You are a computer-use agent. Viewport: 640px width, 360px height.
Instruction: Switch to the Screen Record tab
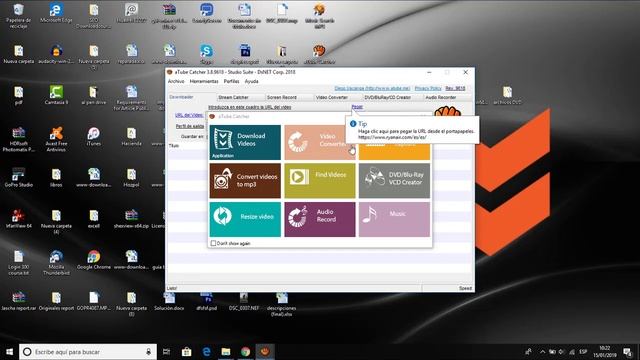(289, 97)
